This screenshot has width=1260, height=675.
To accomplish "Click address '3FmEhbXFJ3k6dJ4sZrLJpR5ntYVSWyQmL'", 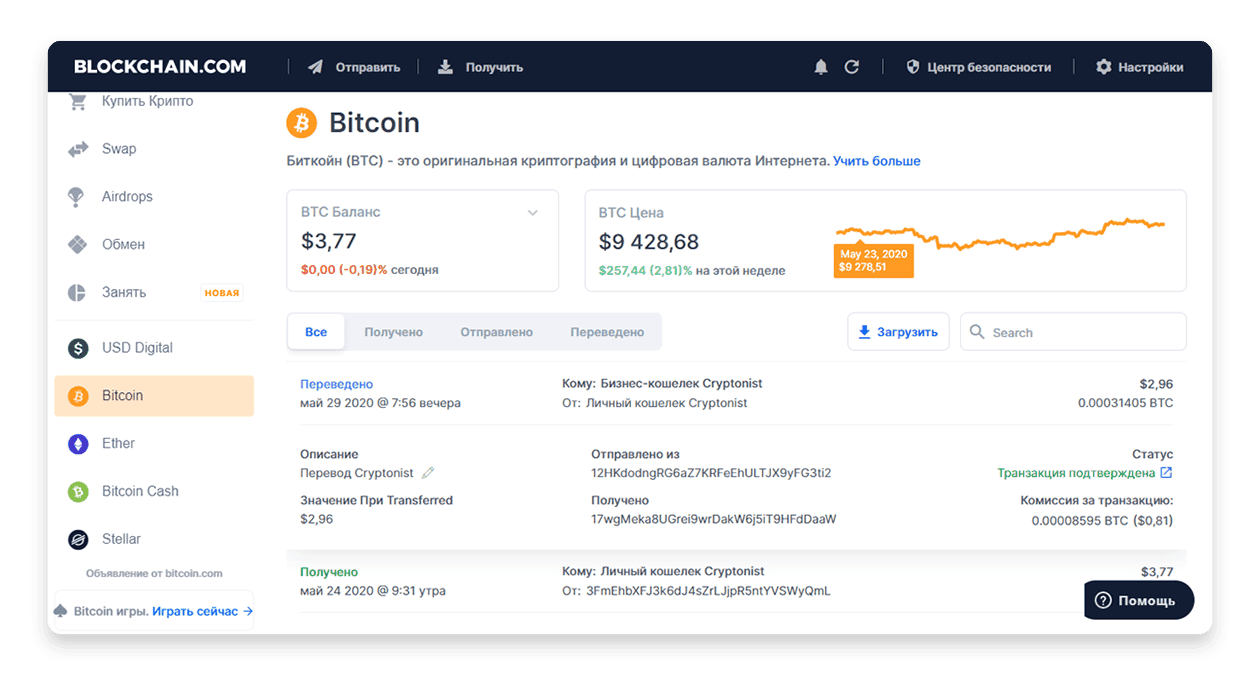I will click(708, 591).
